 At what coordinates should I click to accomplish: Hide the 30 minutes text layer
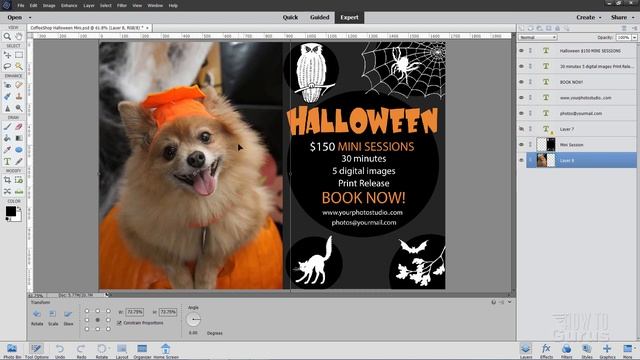[x=521, y=66]
